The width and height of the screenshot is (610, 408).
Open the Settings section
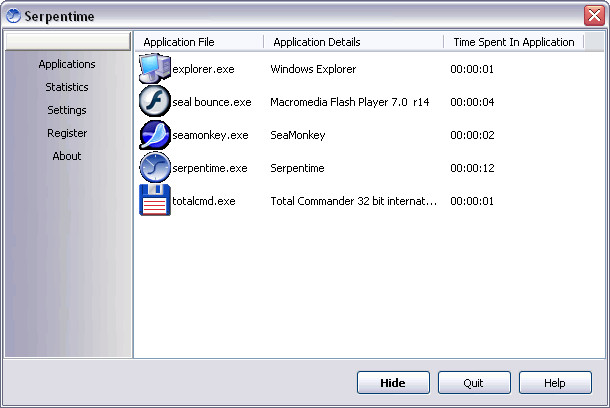pyautogui.click(x=67, y=110)
